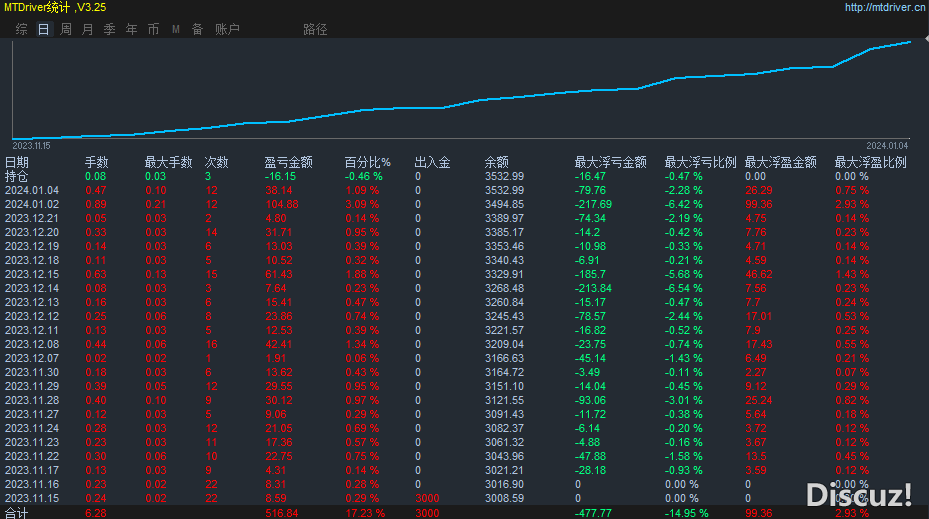Viewport: 929px width, 519px height.
Task: Click the 盈亏金额 column header
Action: 289,162
